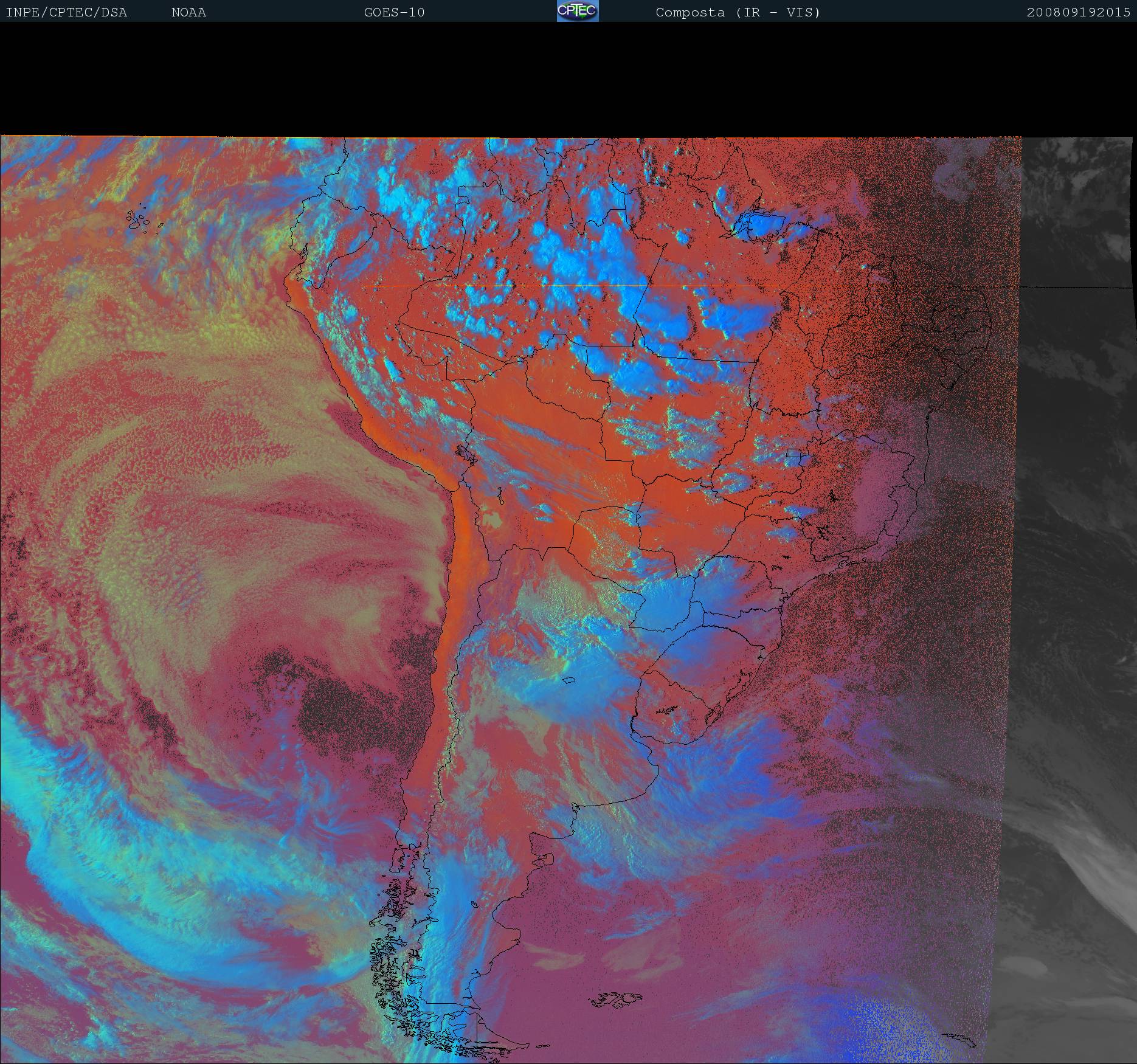Click the orange Atacama coastal strip
Image resolution: width=1137 pixels, height=1064 pixels.
click(x=463, y=535)
